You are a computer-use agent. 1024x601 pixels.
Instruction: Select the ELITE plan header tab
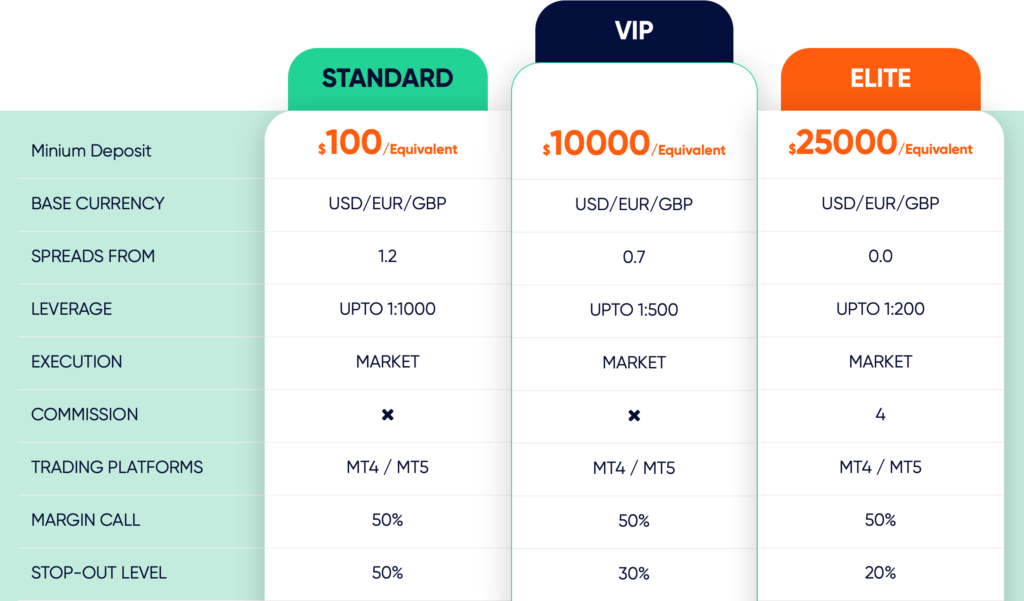(880, 79)
